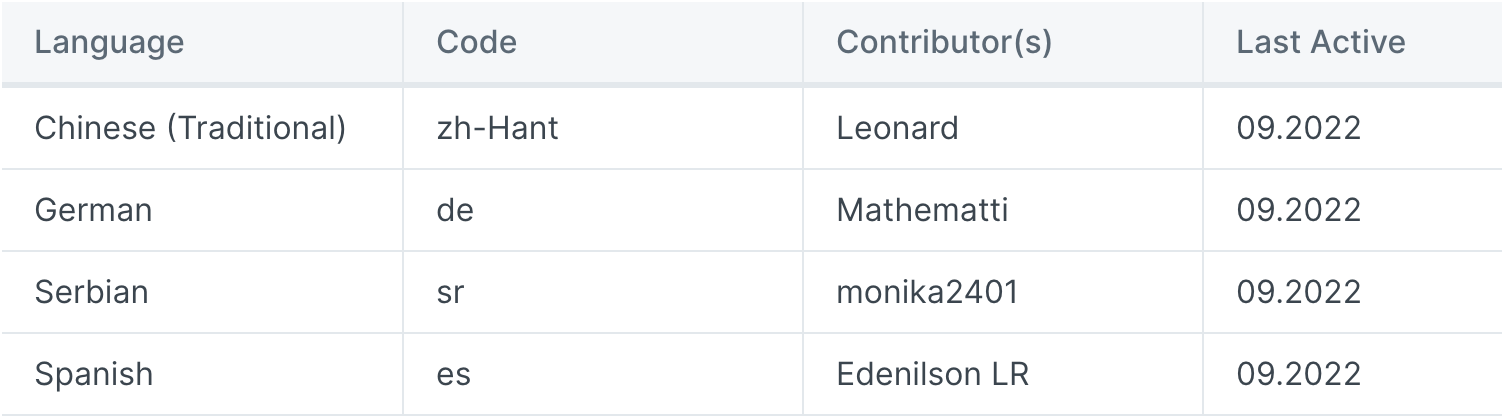Open contributor Mathematti

click(922, 210)
